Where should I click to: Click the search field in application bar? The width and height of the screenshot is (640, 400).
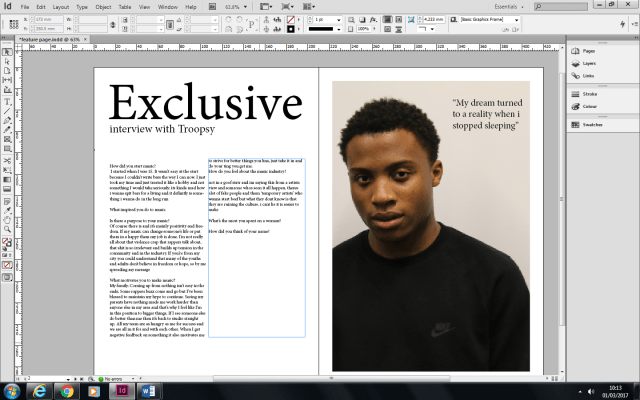pyautogui.click(x=561, y=7)
